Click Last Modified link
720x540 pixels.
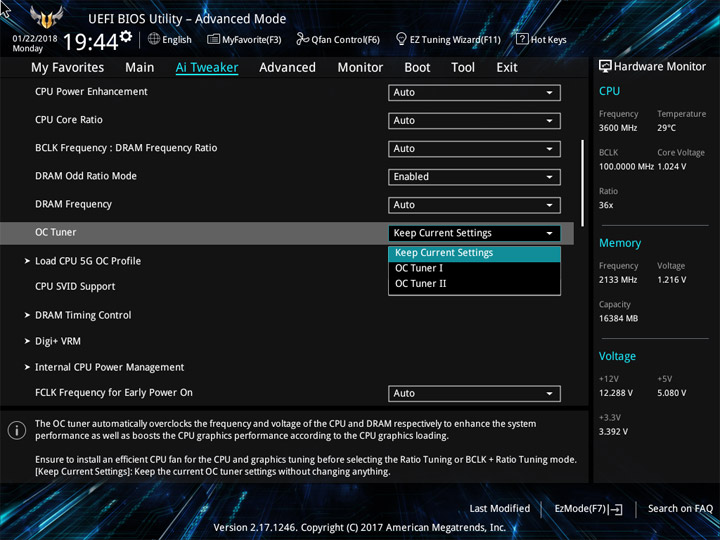(500, 509)
